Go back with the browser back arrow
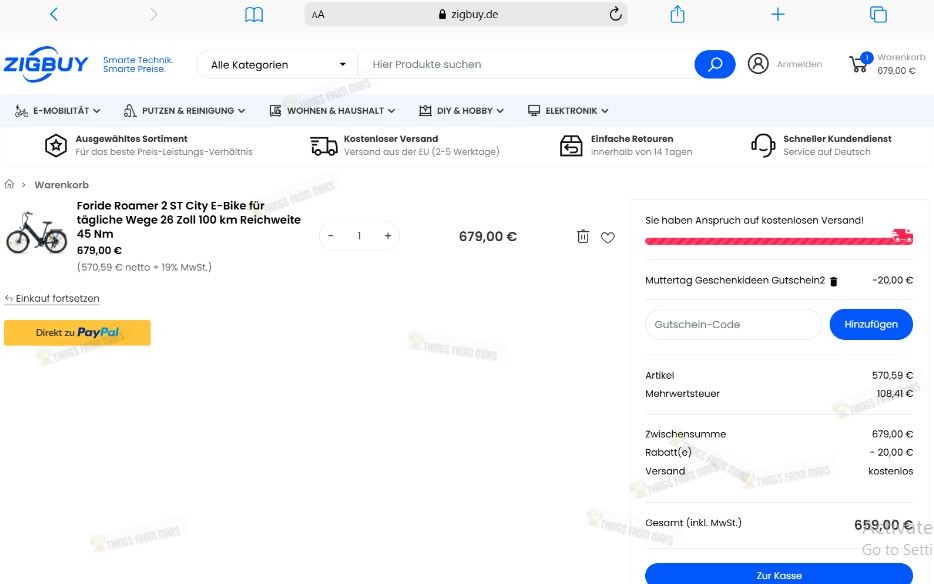 (54, 14)
